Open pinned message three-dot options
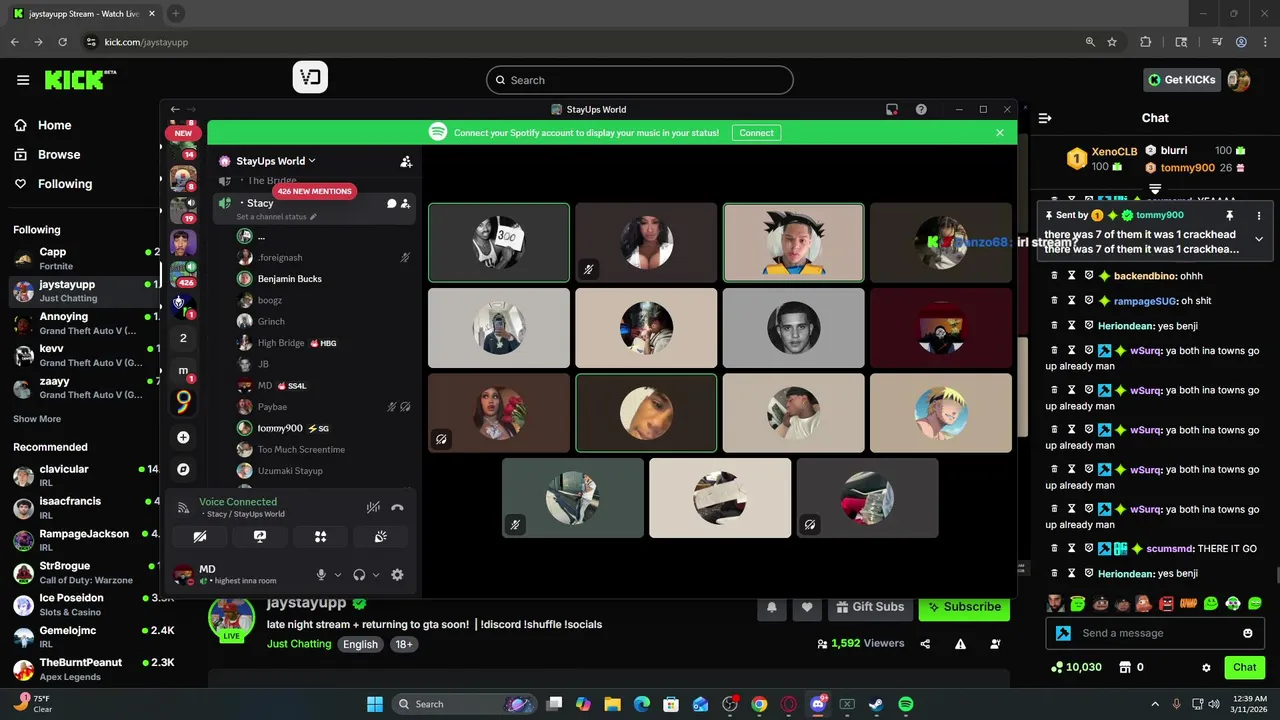Viewport: 1280px width, 720px height. pos(1259,215)
